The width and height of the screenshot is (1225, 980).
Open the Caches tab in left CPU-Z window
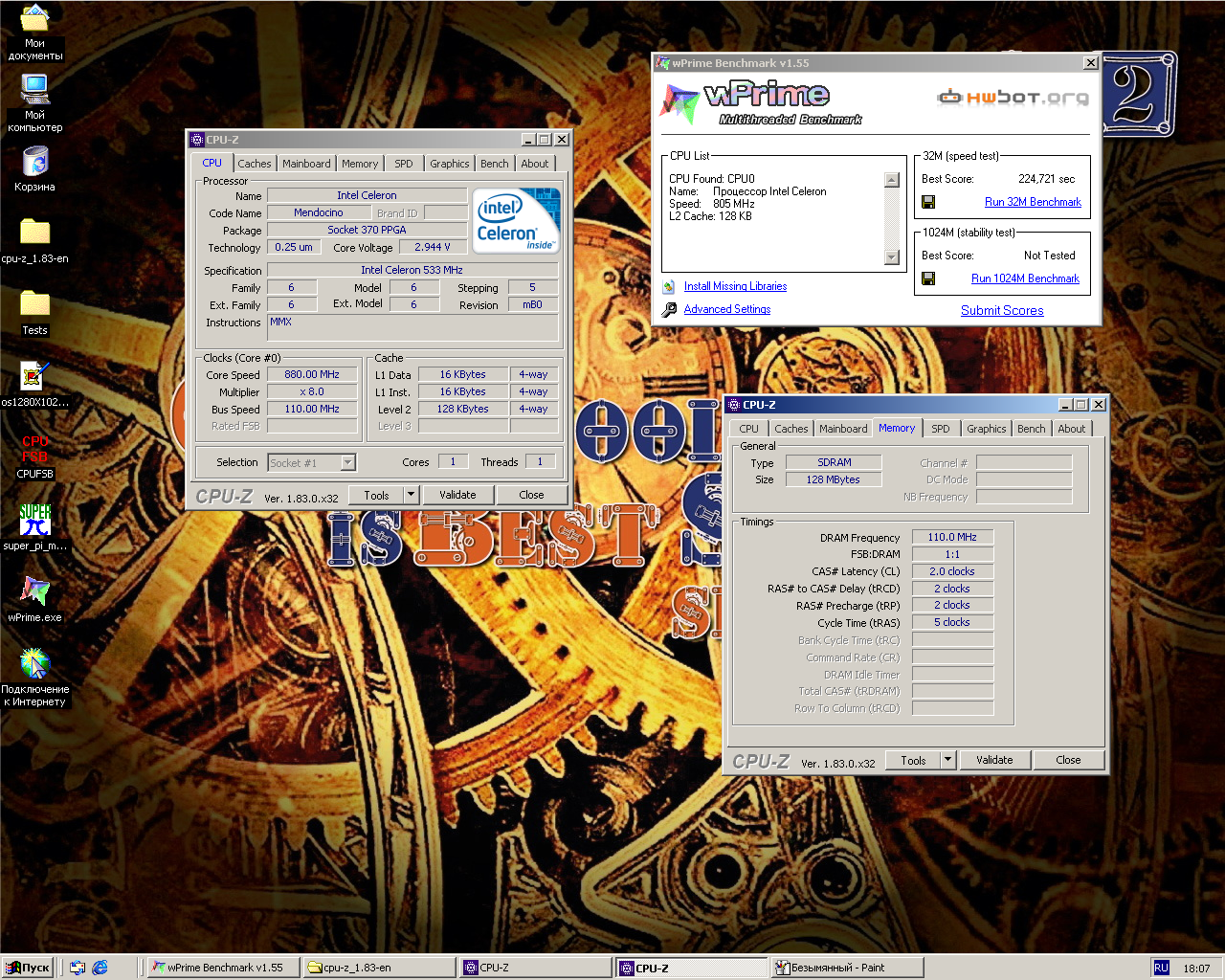pos(255,164)
